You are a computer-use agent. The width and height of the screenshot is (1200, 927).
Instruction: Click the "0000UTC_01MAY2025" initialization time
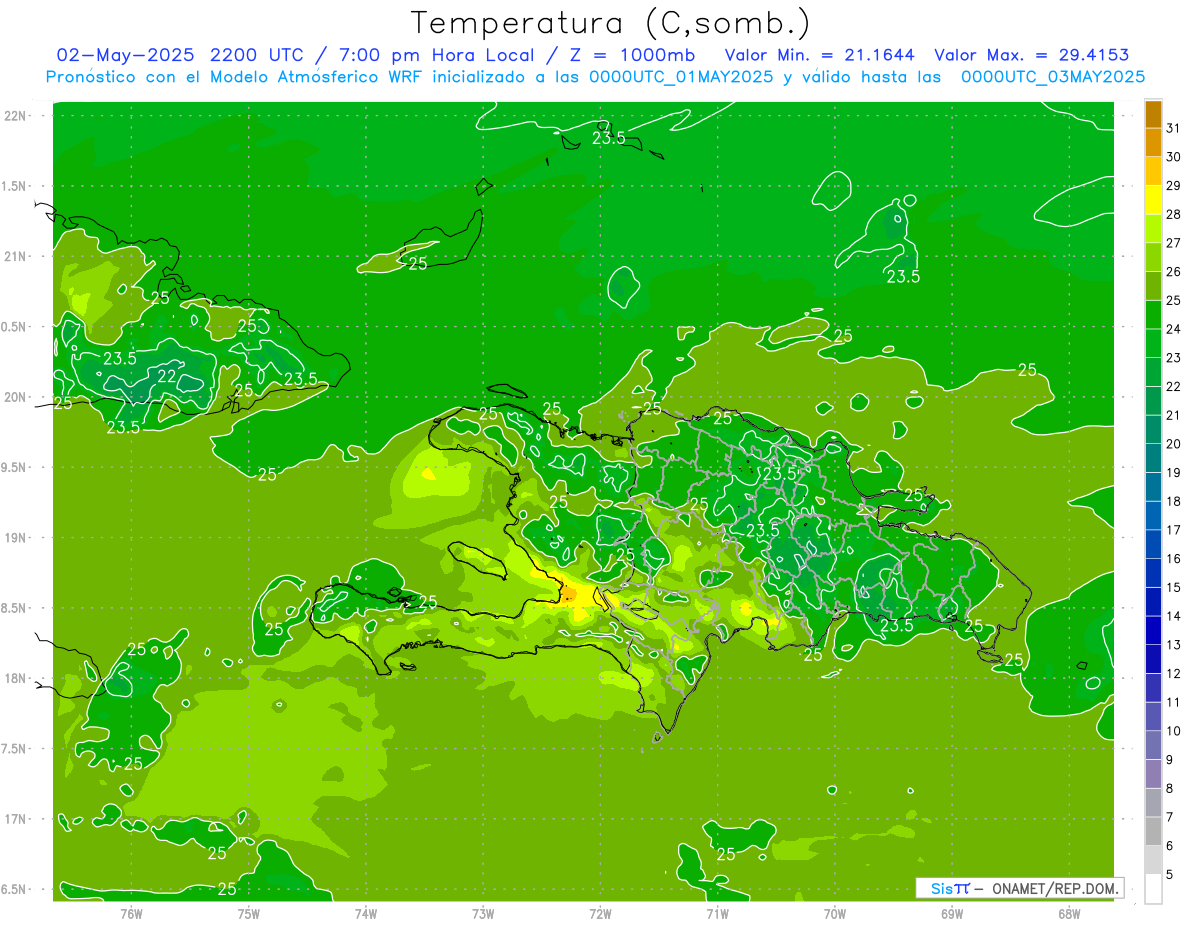pos(681,77)
